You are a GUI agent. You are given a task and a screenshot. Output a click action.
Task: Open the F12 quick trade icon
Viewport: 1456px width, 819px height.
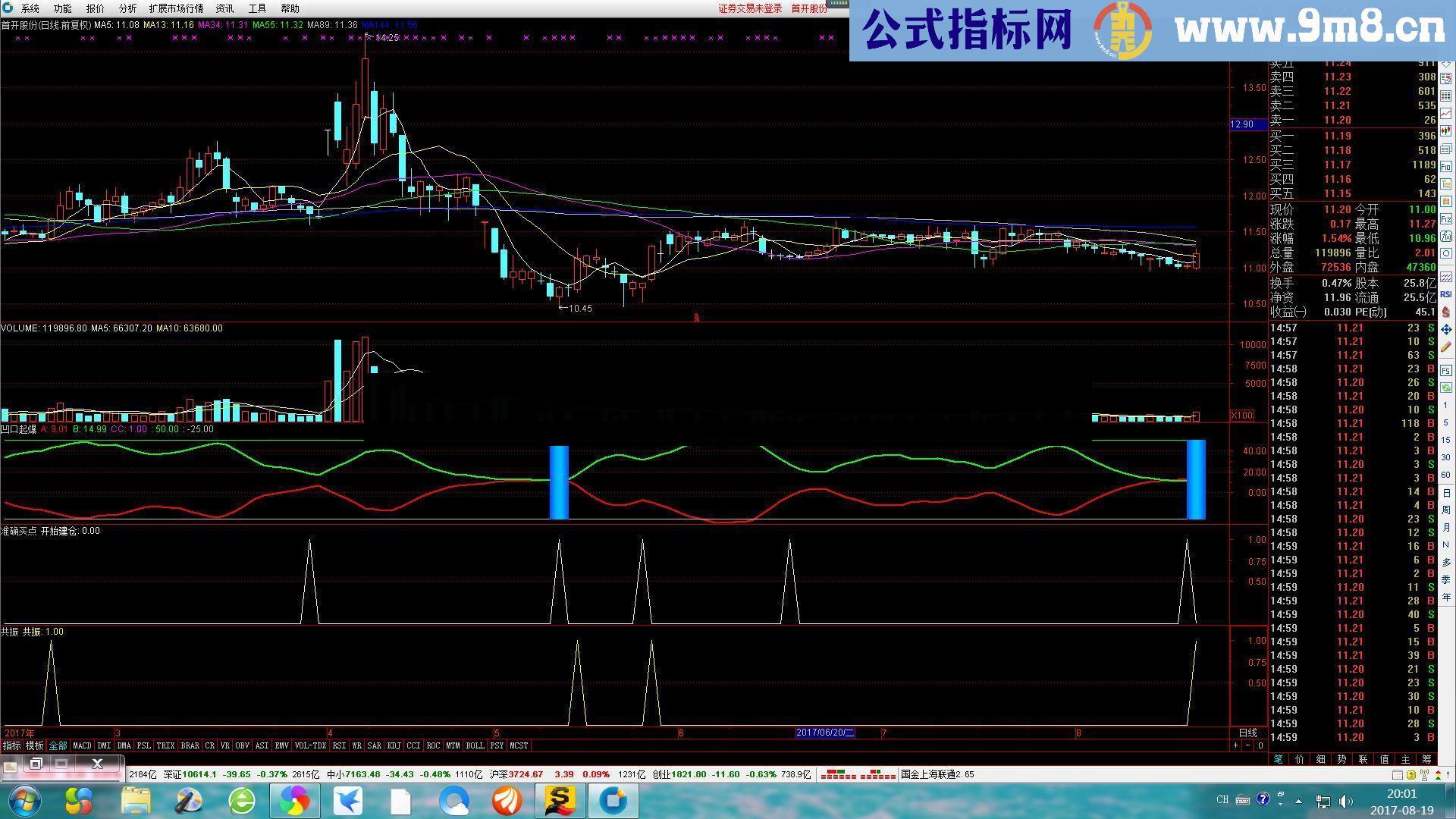pyautogui.click(x=1447, y=218)
